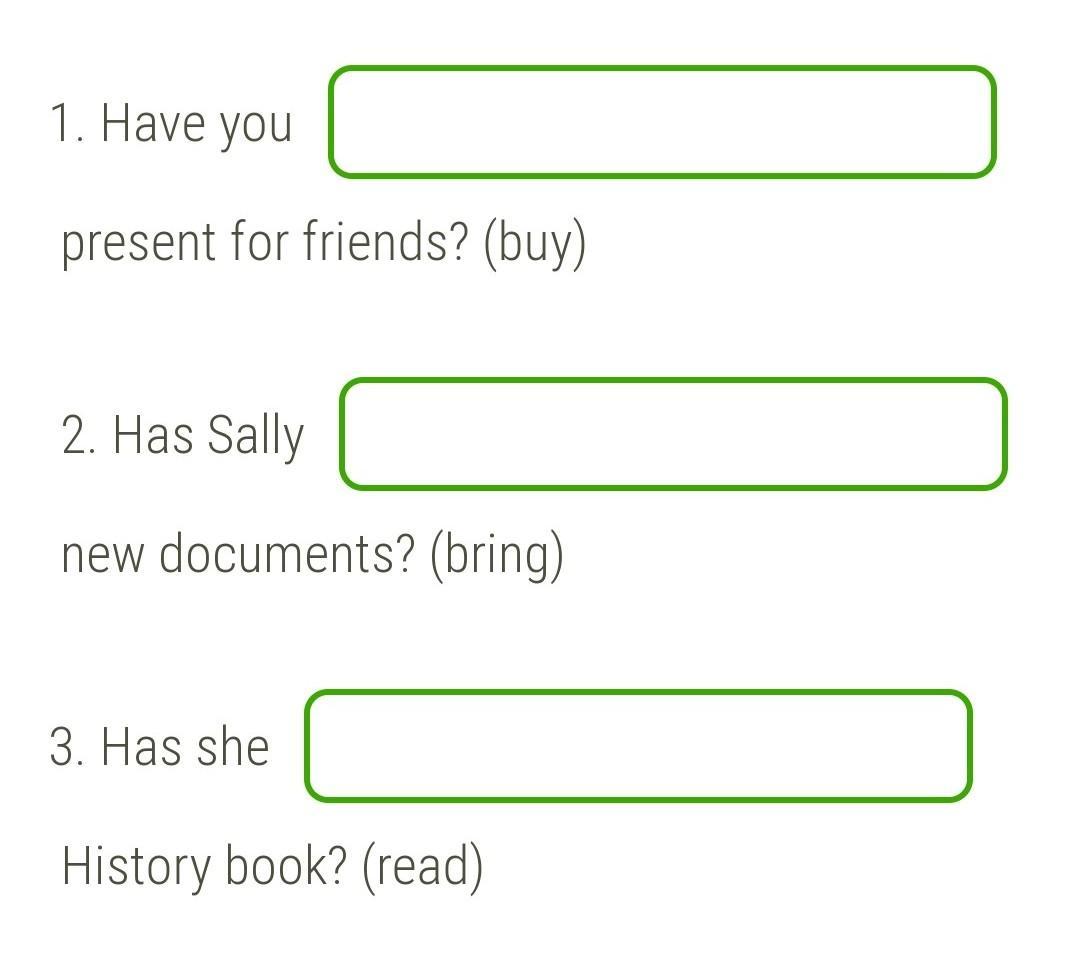Screen dimensions: 1080x974
Task: Click the question number "2."
Action: 78,436
